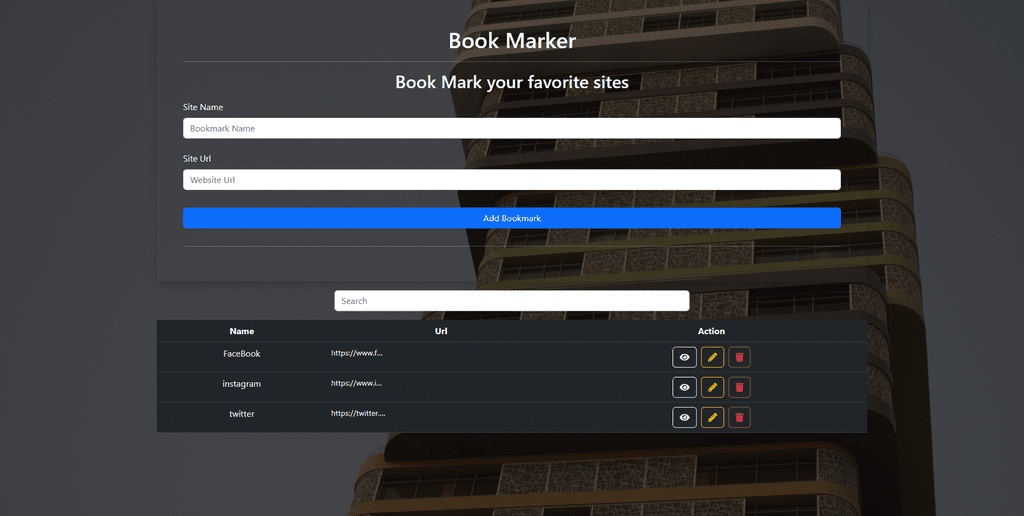Edit the FaceBook bookmark with pencil icon
The width and height of the screenshot is (1024, 516).
pyautogui.click(x=712, y=357)
